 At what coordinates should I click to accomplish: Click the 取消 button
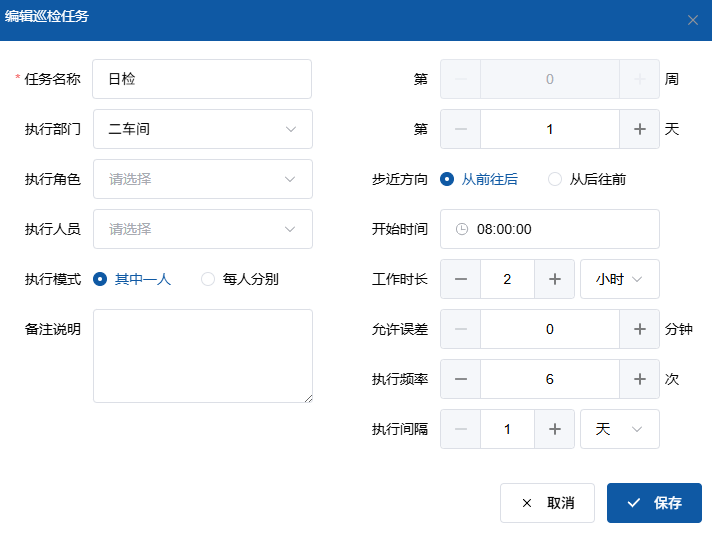coord(547,503)
